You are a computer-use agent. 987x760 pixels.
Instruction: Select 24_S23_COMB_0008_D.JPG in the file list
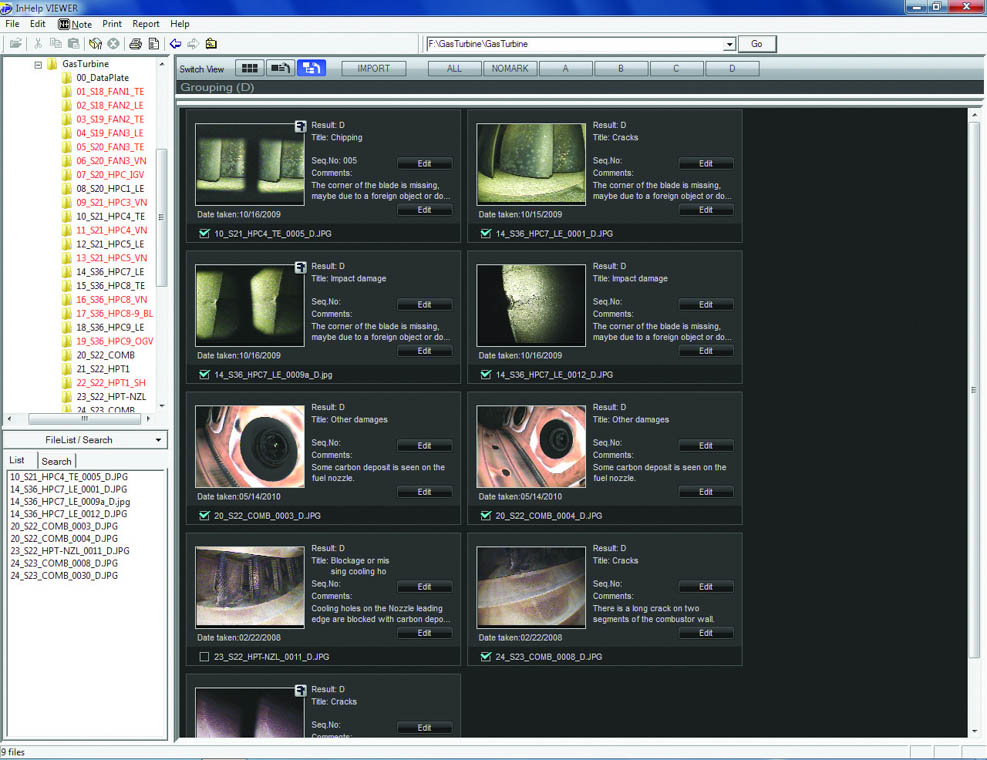click(x=64, y=564)
